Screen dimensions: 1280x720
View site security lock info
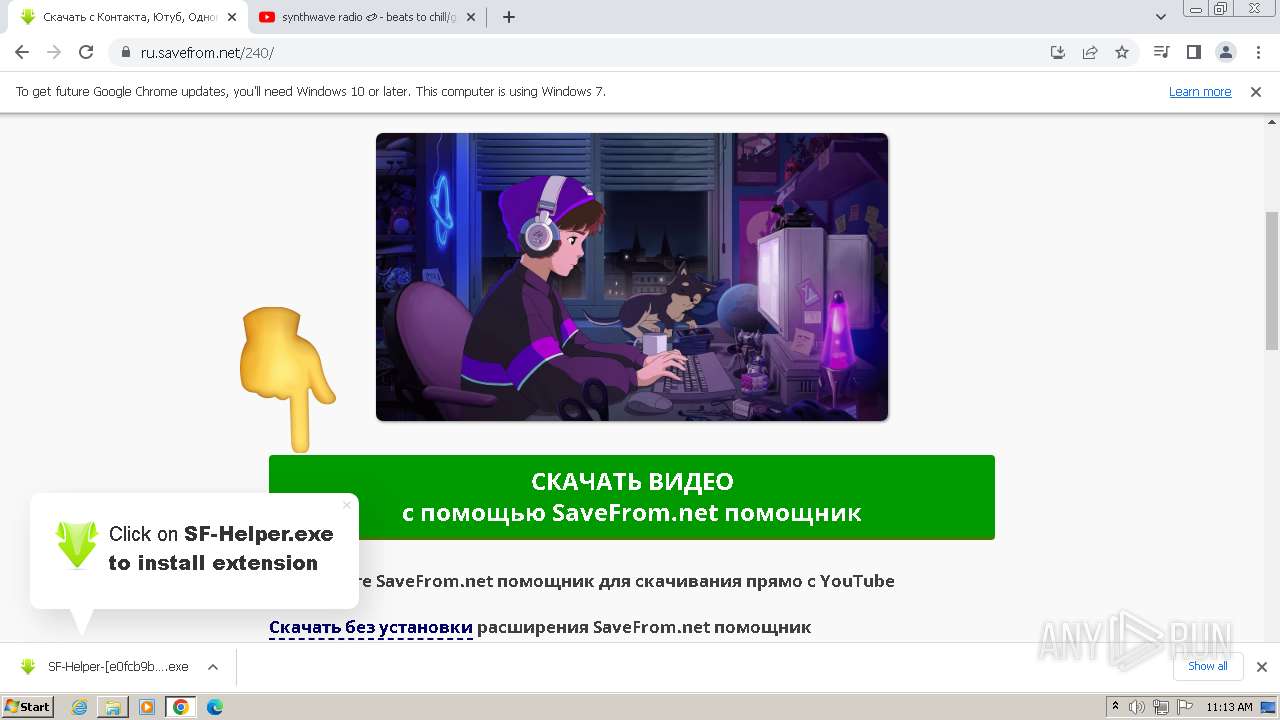[126, 52]
